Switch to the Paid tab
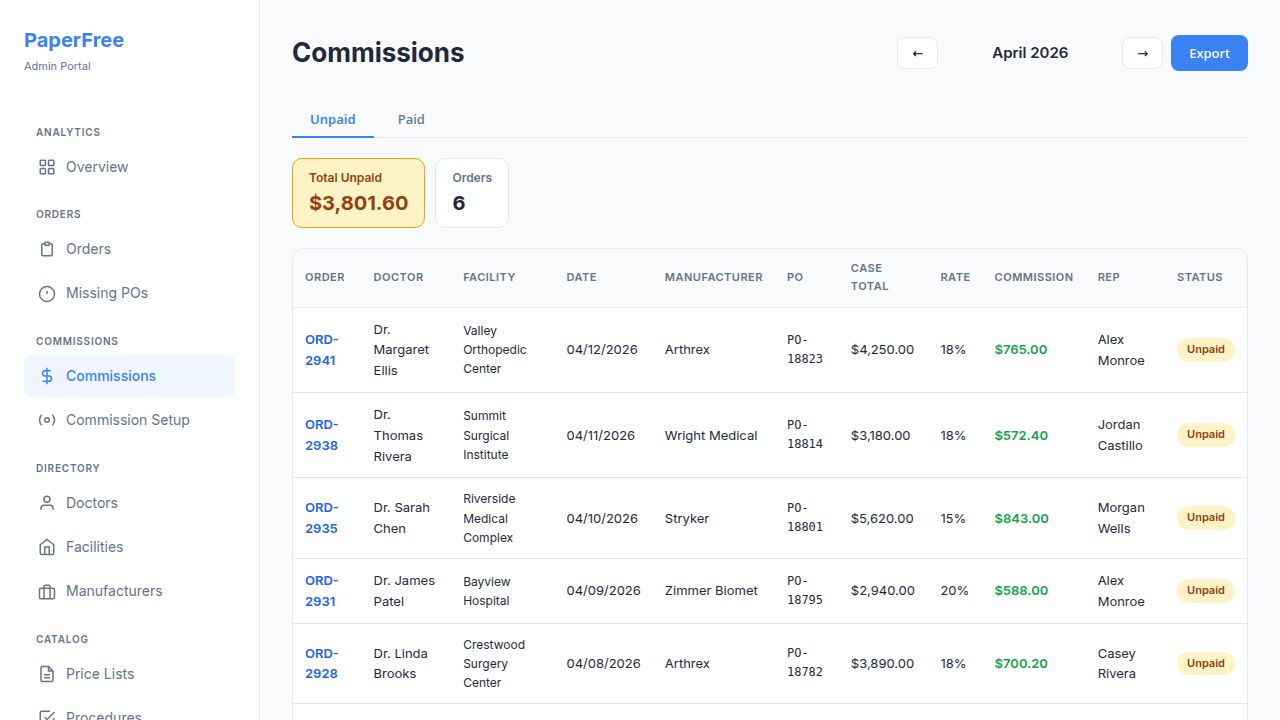 coord(411,119)
